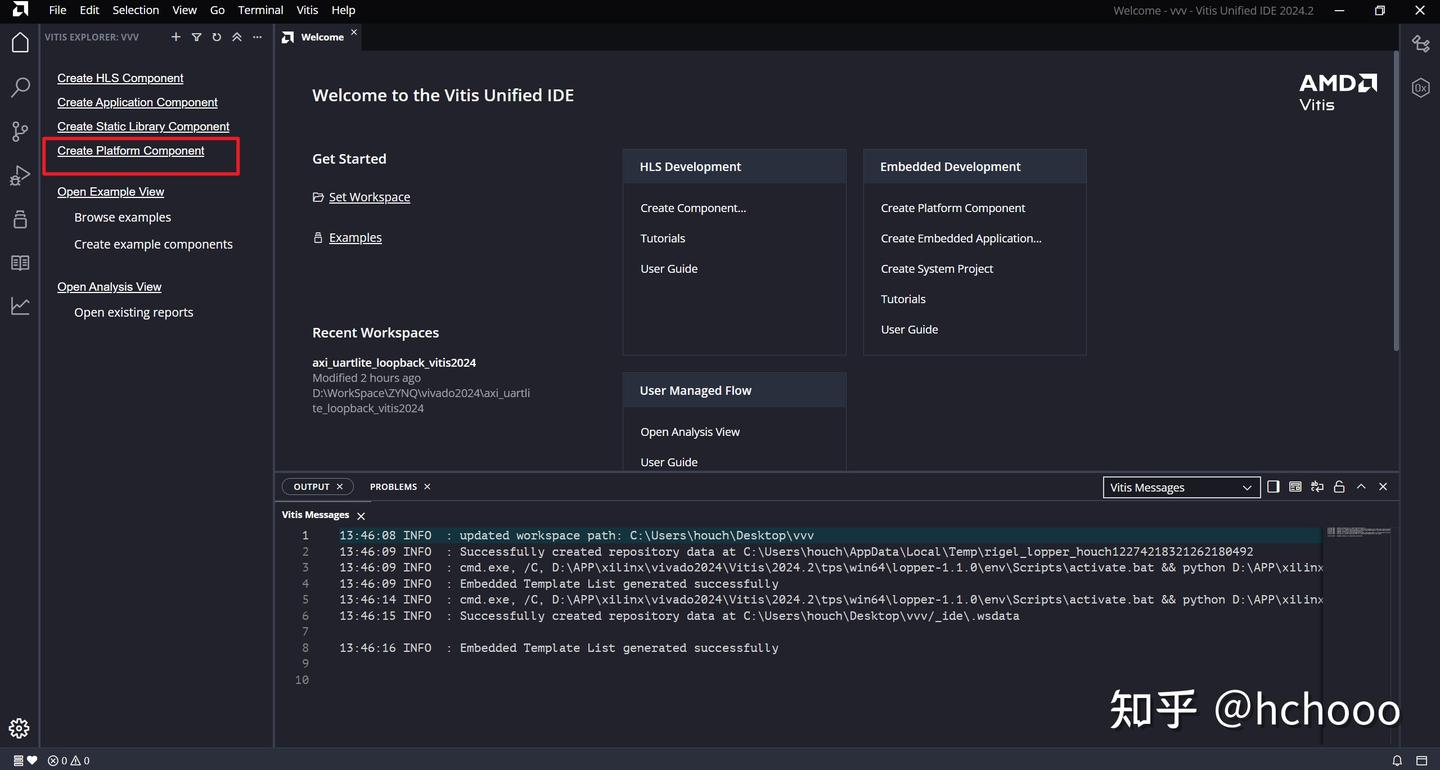Open the Terminal menu
The height and width of the screenshot is (770, 1440).
tap(260, 10)
